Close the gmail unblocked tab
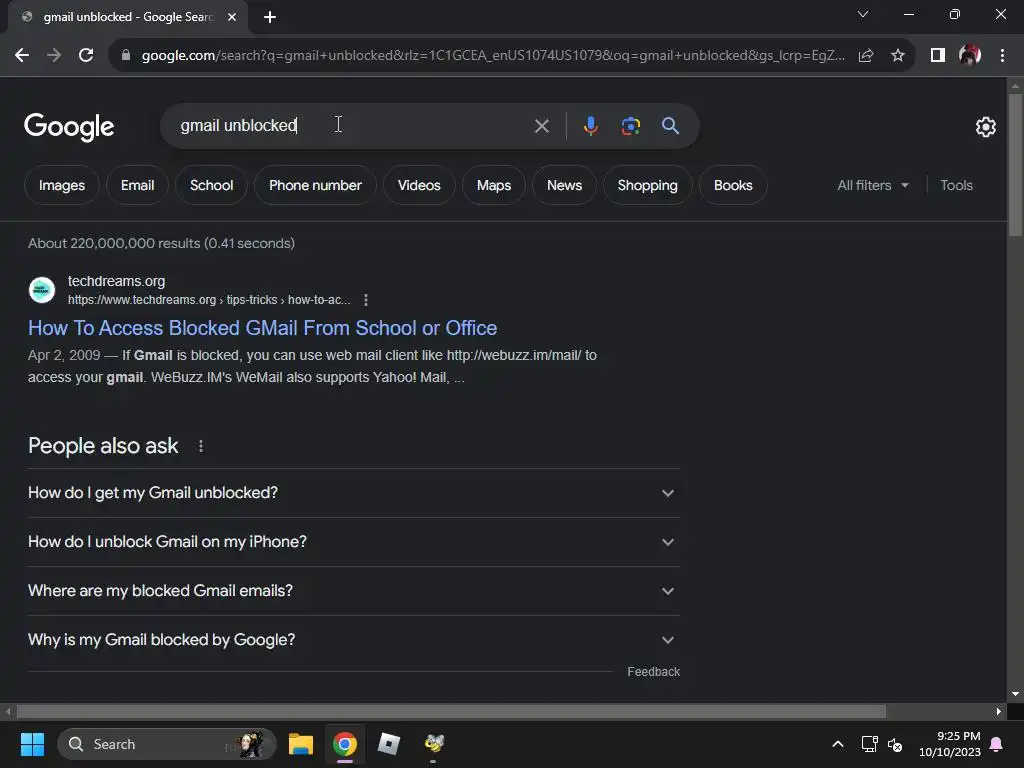 tap(232, 17)
